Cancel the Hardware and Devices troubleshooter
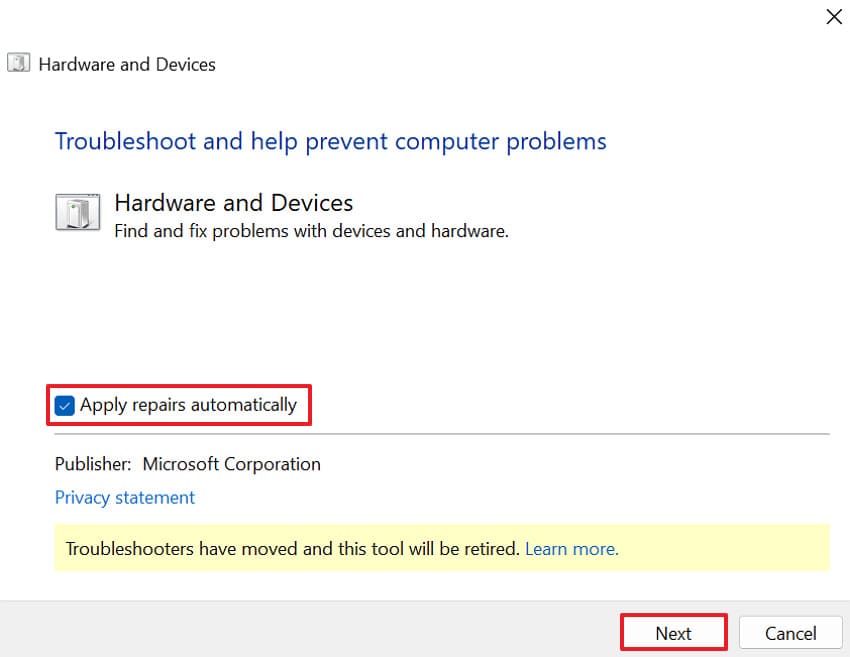850x657 pixels. click(x=790, y=632)
